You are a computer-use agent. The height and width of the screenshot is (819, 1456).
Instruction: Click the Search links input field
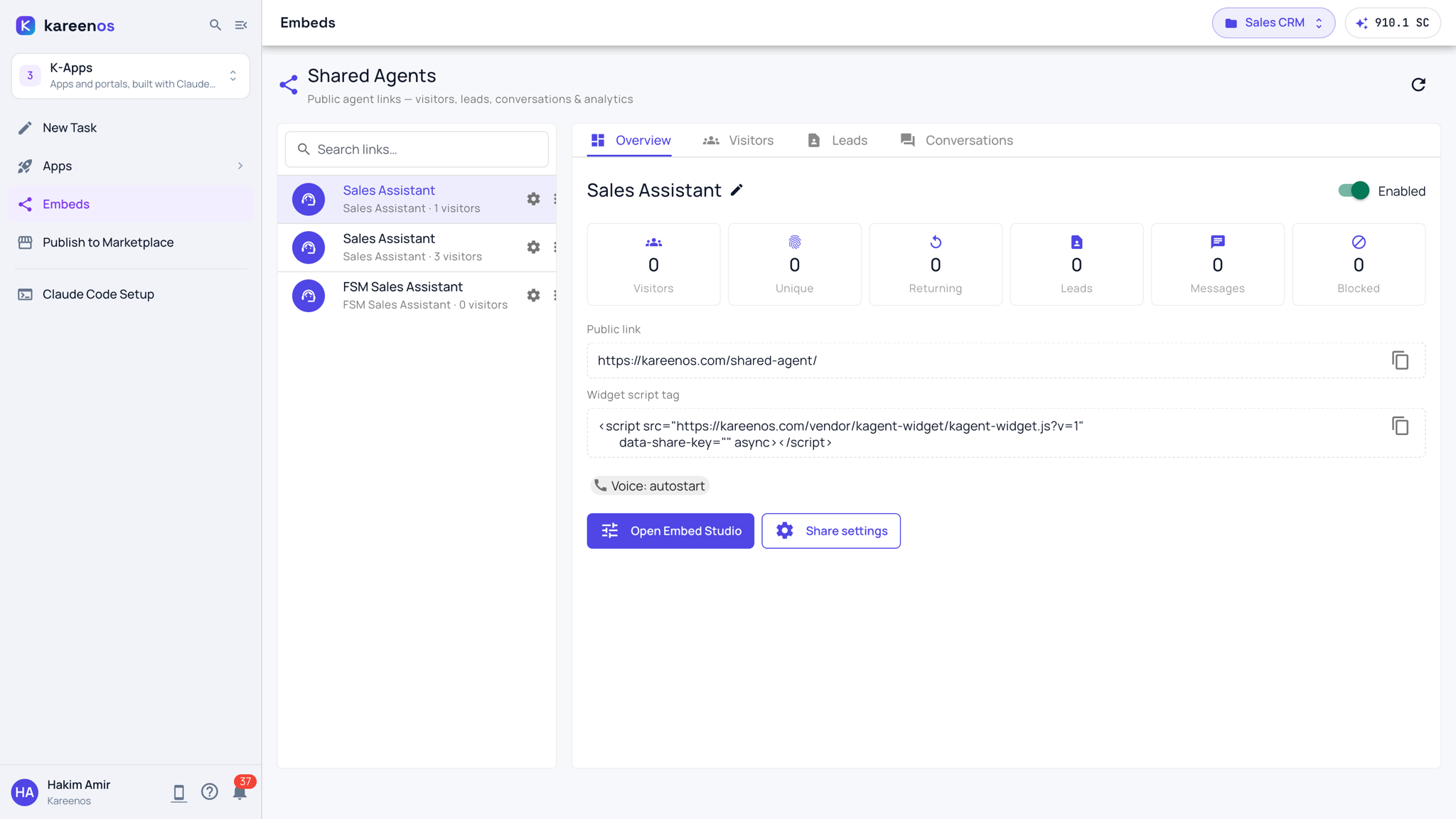pyautogui.click(x=417, y=149)
